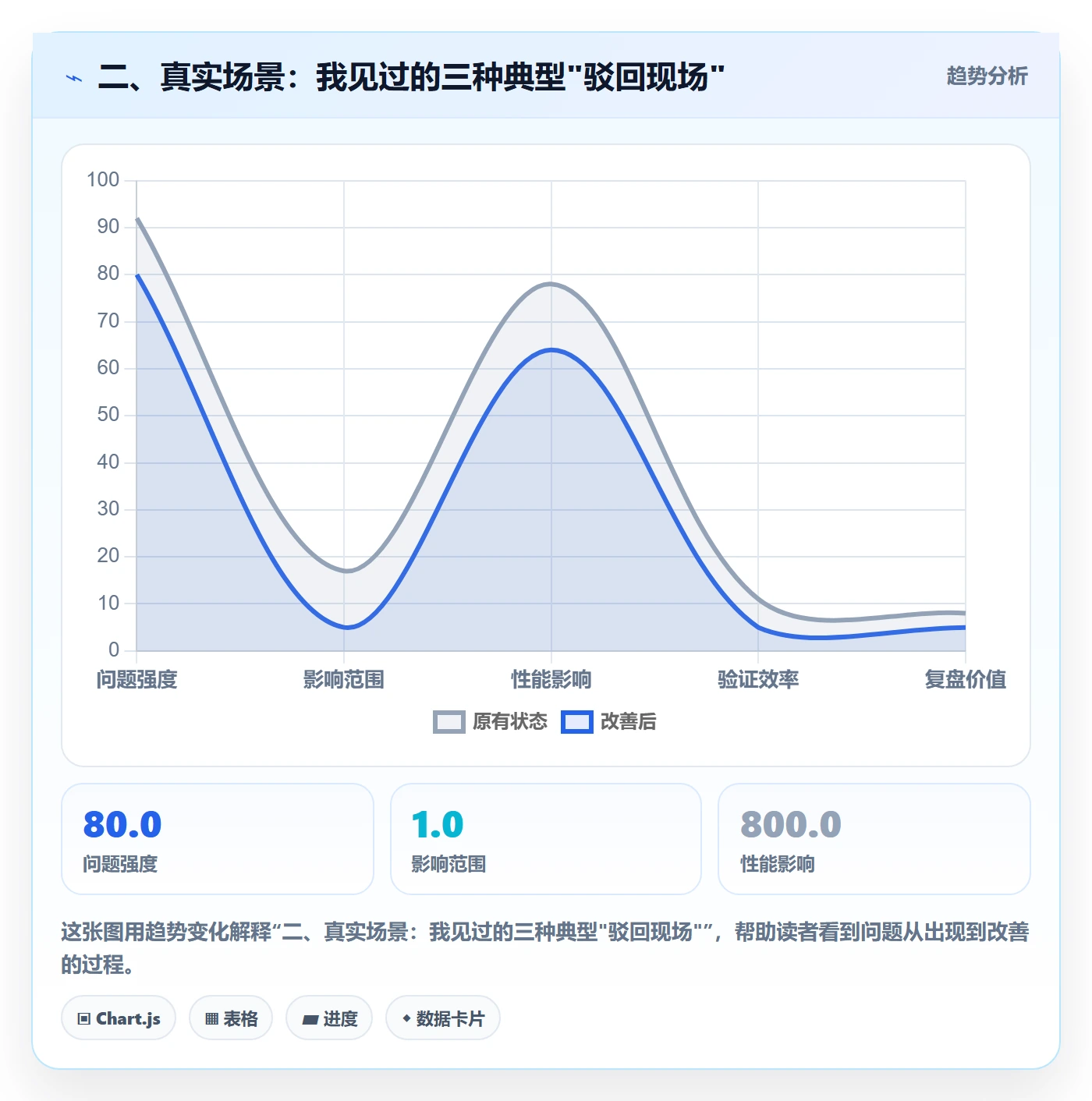Viewport: 1092px width, 1101px height.
Task: Click the grid icon in 表格 chip
Action: click(x=211, y=1019)
